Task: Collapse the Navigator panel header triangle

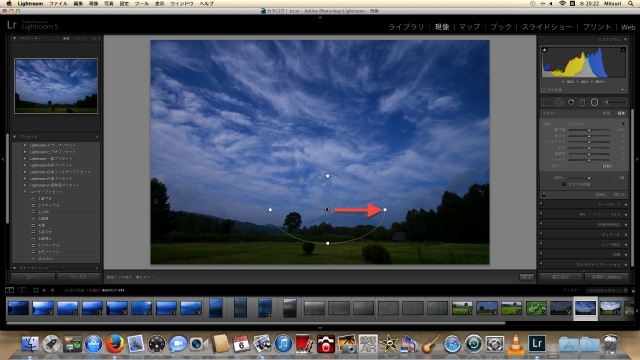Action: pos(15,38)
